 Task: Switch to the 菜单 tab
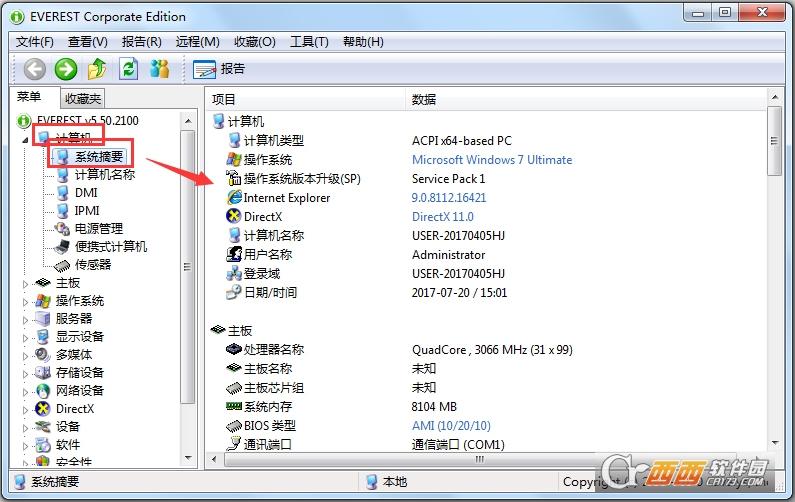(29, 97)
